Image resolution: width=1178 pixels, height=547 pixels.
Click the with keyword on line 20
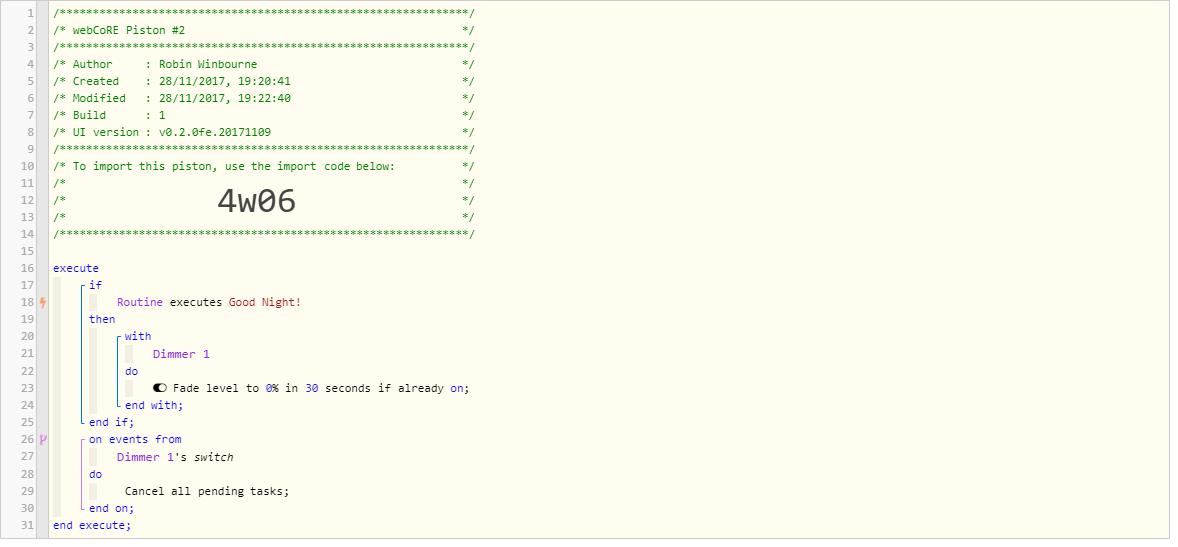138,337
